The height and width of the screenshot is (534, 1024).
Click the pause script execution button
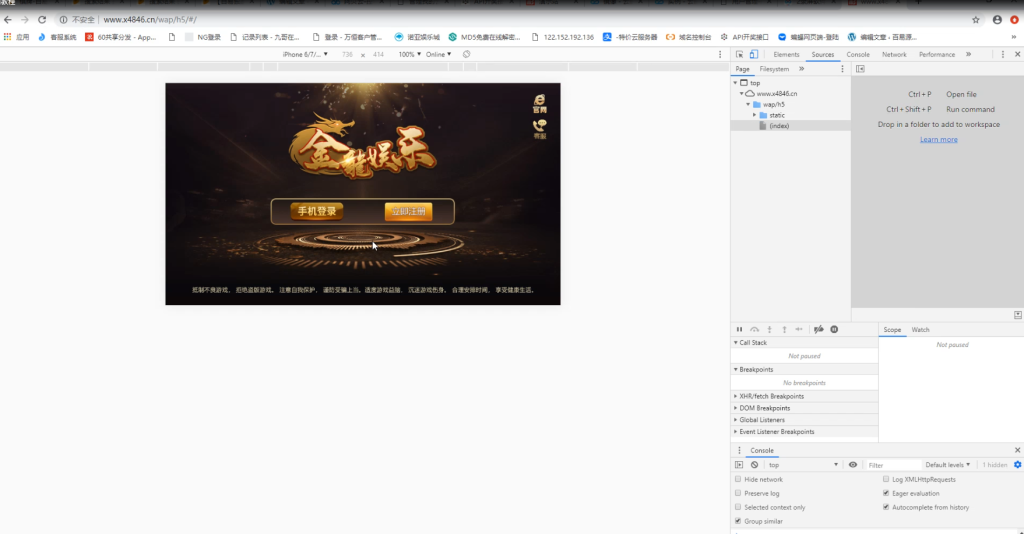coord(739,330)
